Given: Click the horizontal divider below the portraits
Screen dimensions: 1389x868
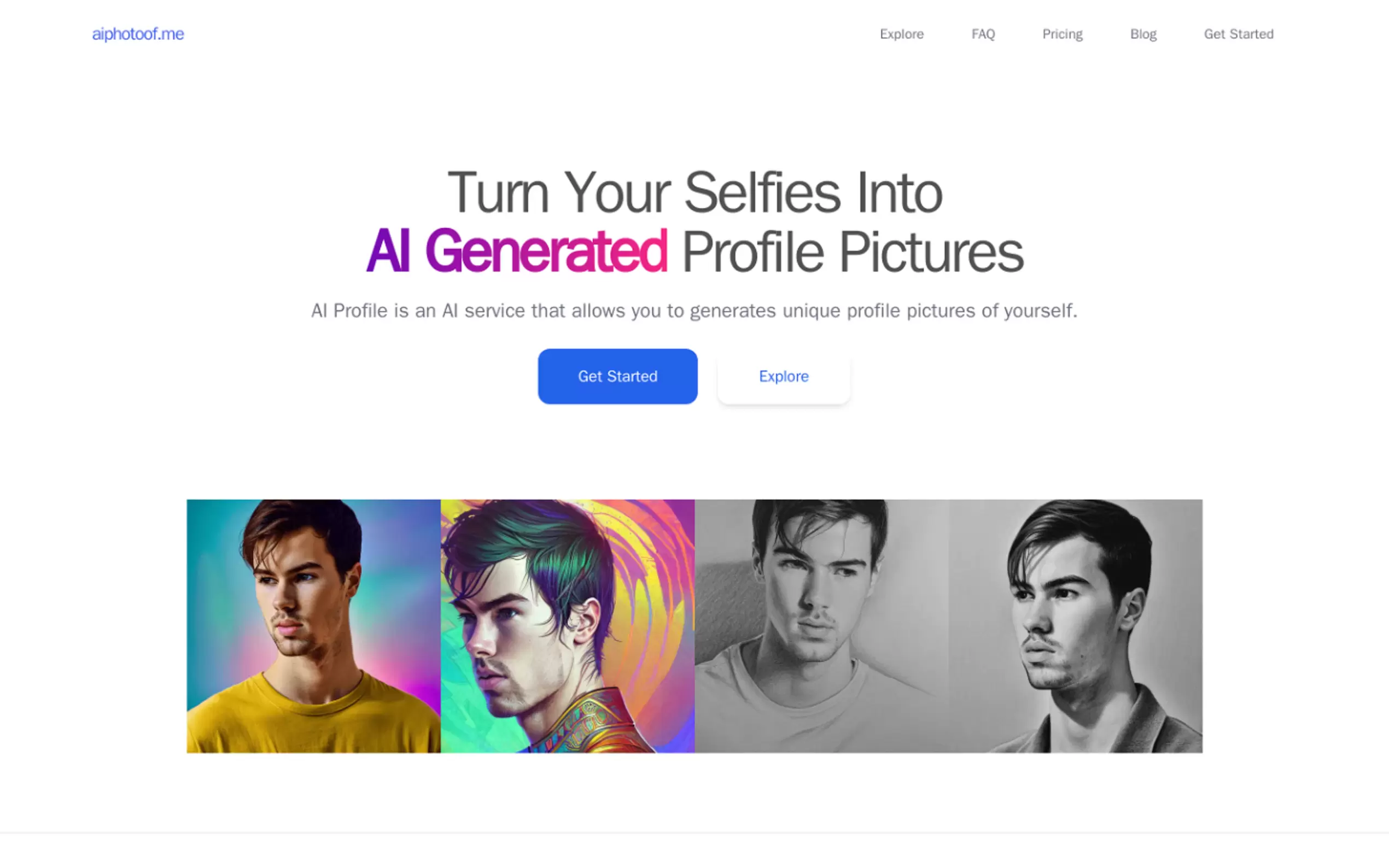Looking at the screenshot, I should tap(694, 833).
